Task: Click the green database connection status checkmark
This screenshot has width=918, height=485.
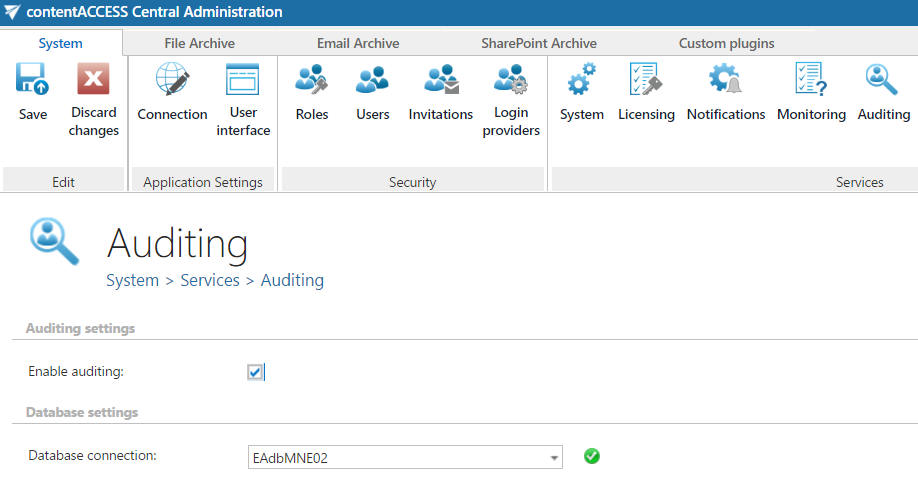Action: (592, 456)
